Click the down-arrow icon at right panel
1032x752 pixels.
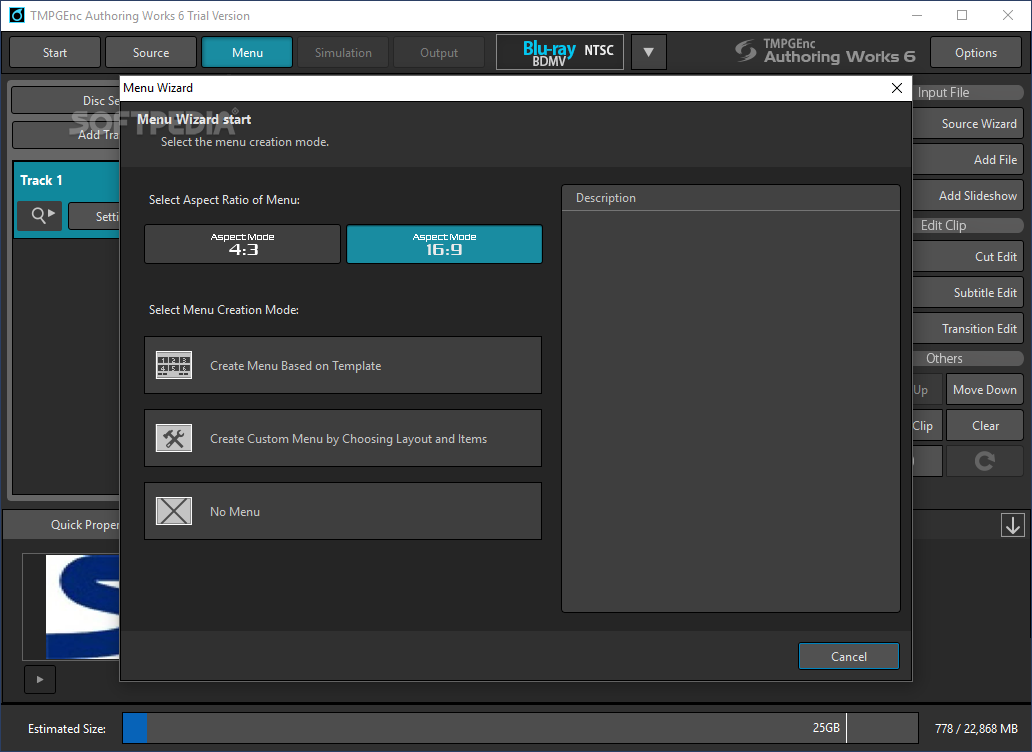[1012, 525]
